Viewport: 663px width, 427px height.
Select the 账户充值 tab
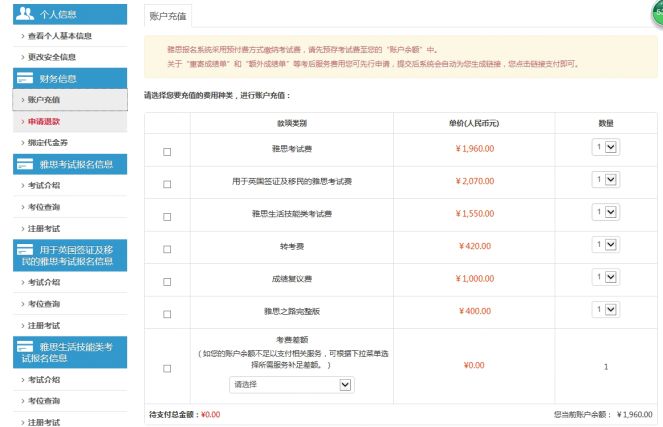pyautogui.click(x=168, y=16)
